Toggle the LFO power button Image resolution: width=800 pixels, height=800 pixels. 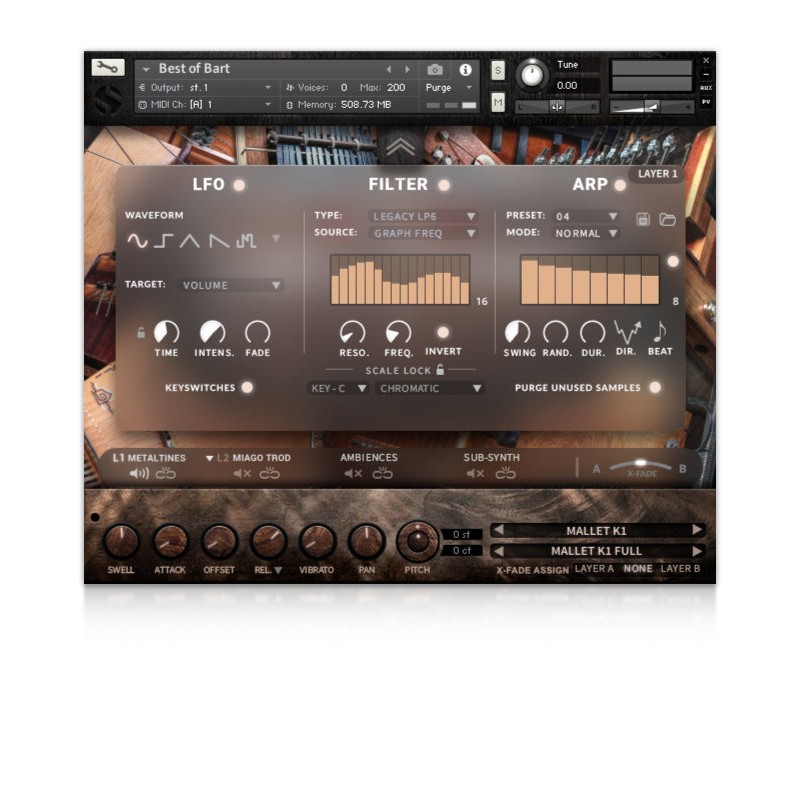coord(239,185)
